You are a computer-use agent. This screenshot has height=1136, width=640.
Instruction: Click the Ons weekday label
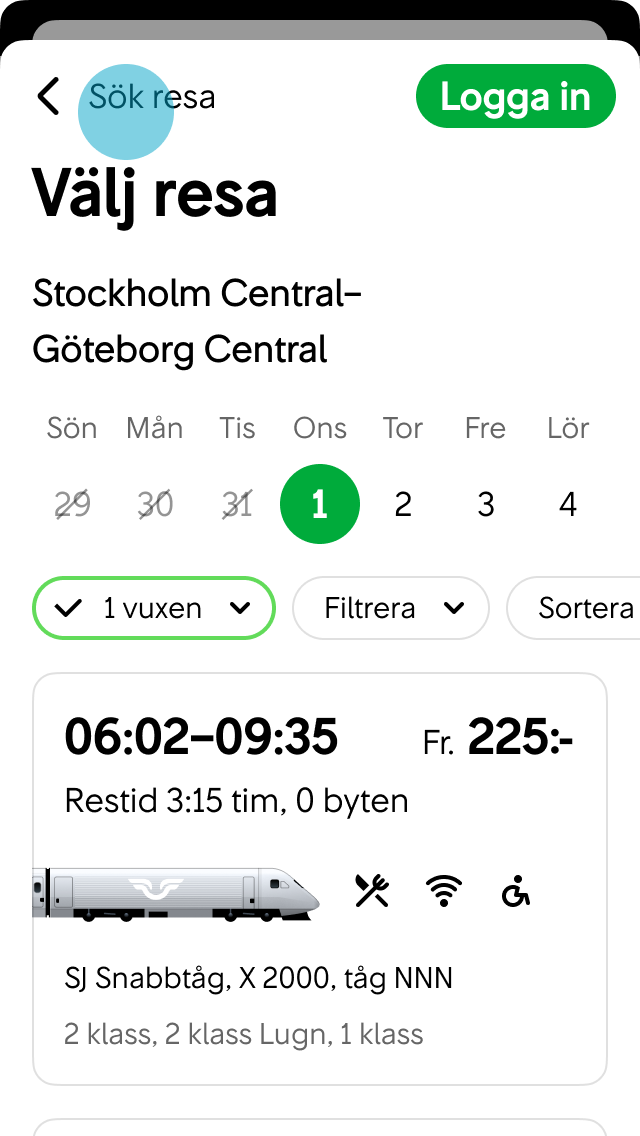(319, 428)
